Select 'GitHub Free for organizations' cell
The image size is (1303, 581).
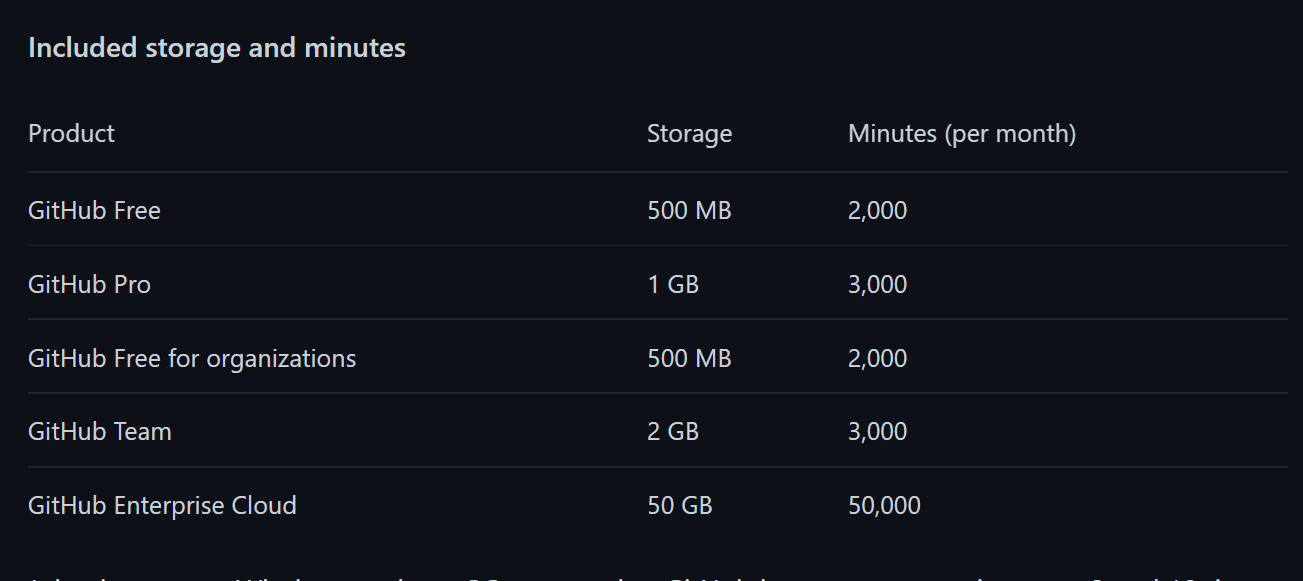[x=191, y=358]
